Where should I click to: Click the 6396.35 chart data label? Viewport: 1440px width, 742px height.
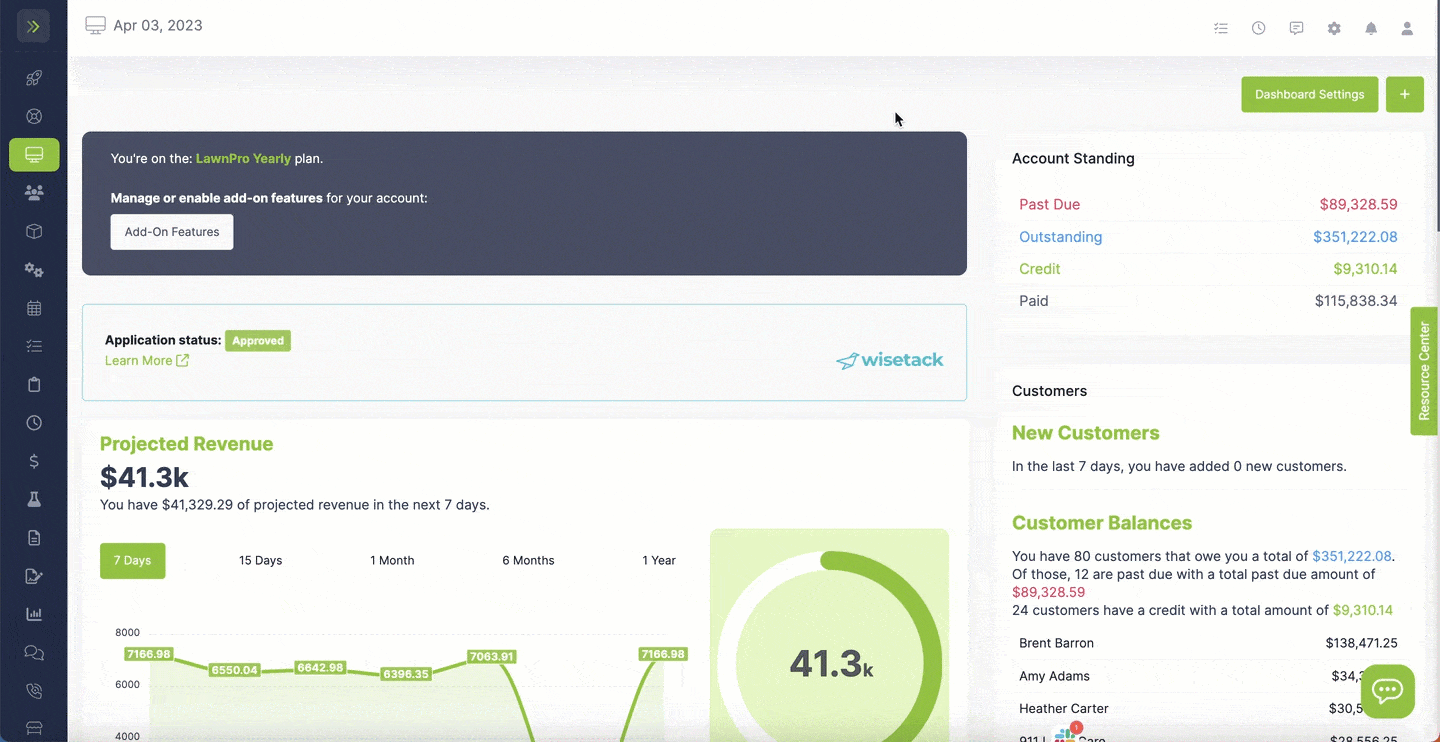[406, 674]
